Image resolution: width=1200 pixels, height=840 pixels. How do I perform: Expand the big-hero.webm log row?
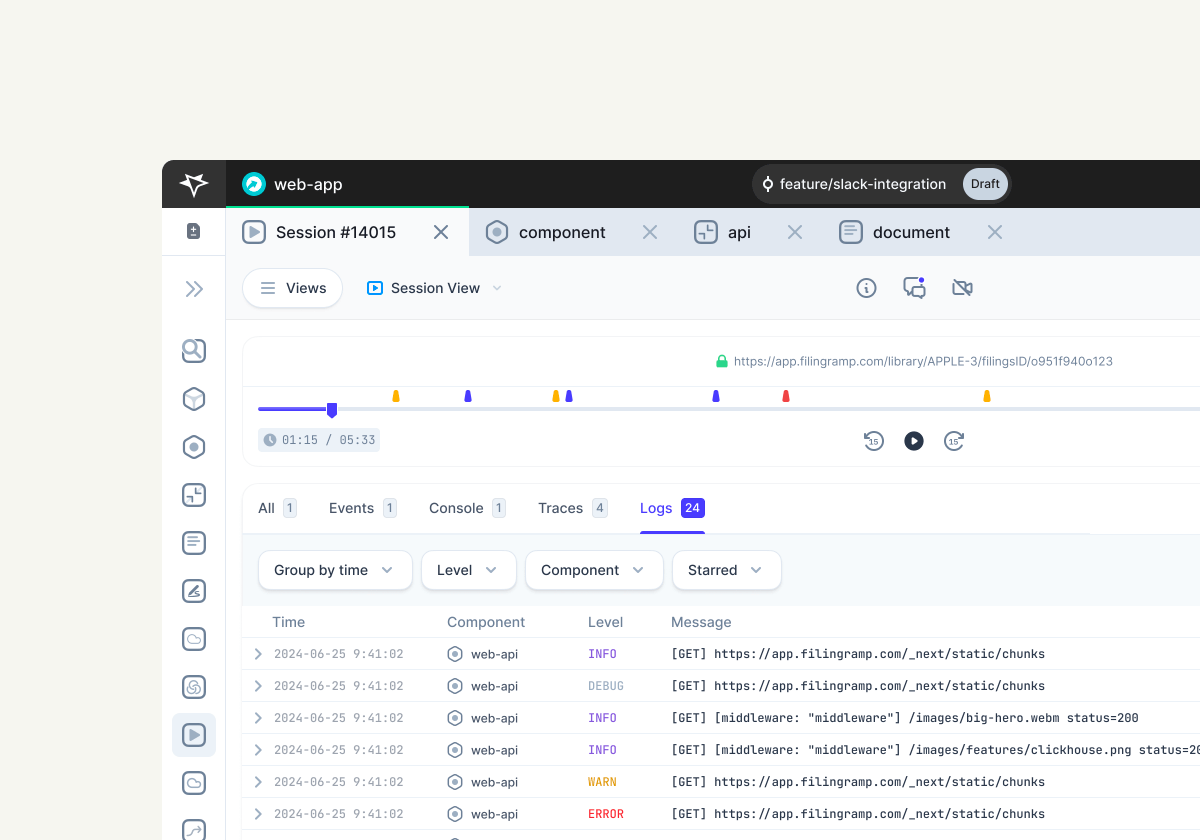258,718
